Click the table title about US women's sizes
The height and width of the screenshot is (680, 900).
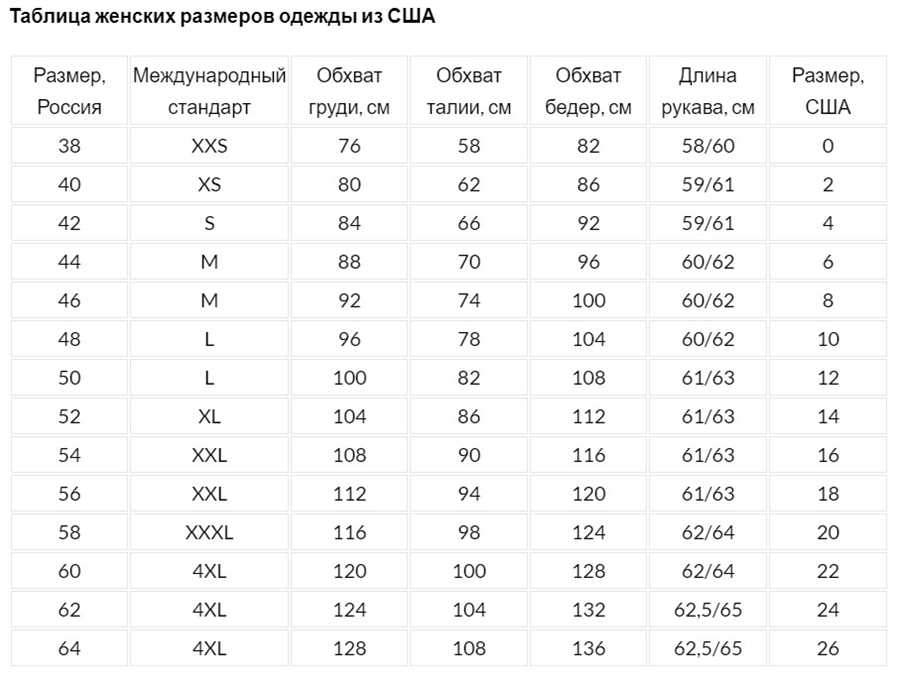pyautogui.click(x=222, y=18)
